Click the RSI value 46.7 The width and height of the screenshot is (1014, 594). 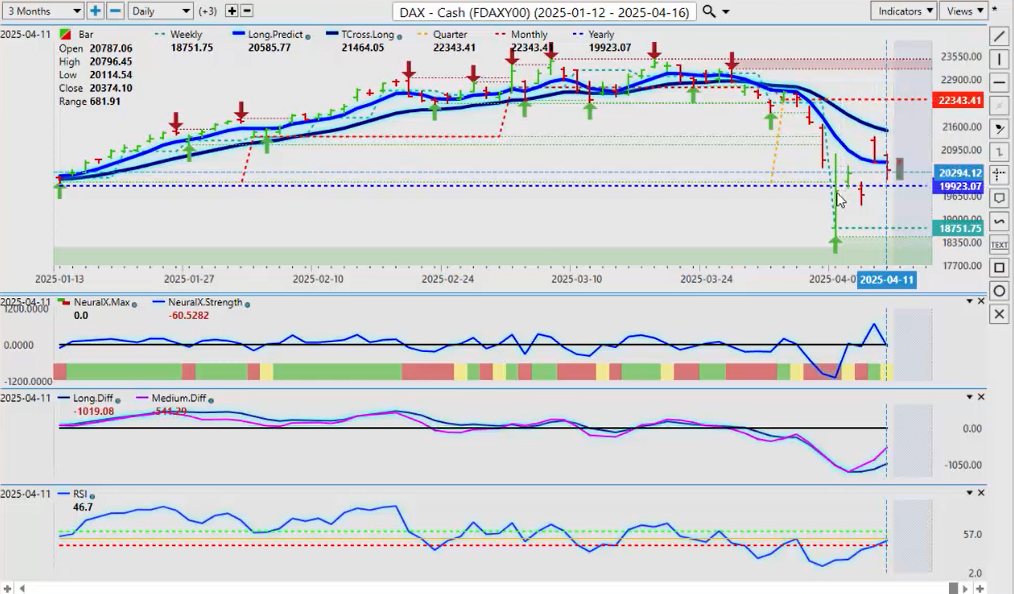point(83,507)
